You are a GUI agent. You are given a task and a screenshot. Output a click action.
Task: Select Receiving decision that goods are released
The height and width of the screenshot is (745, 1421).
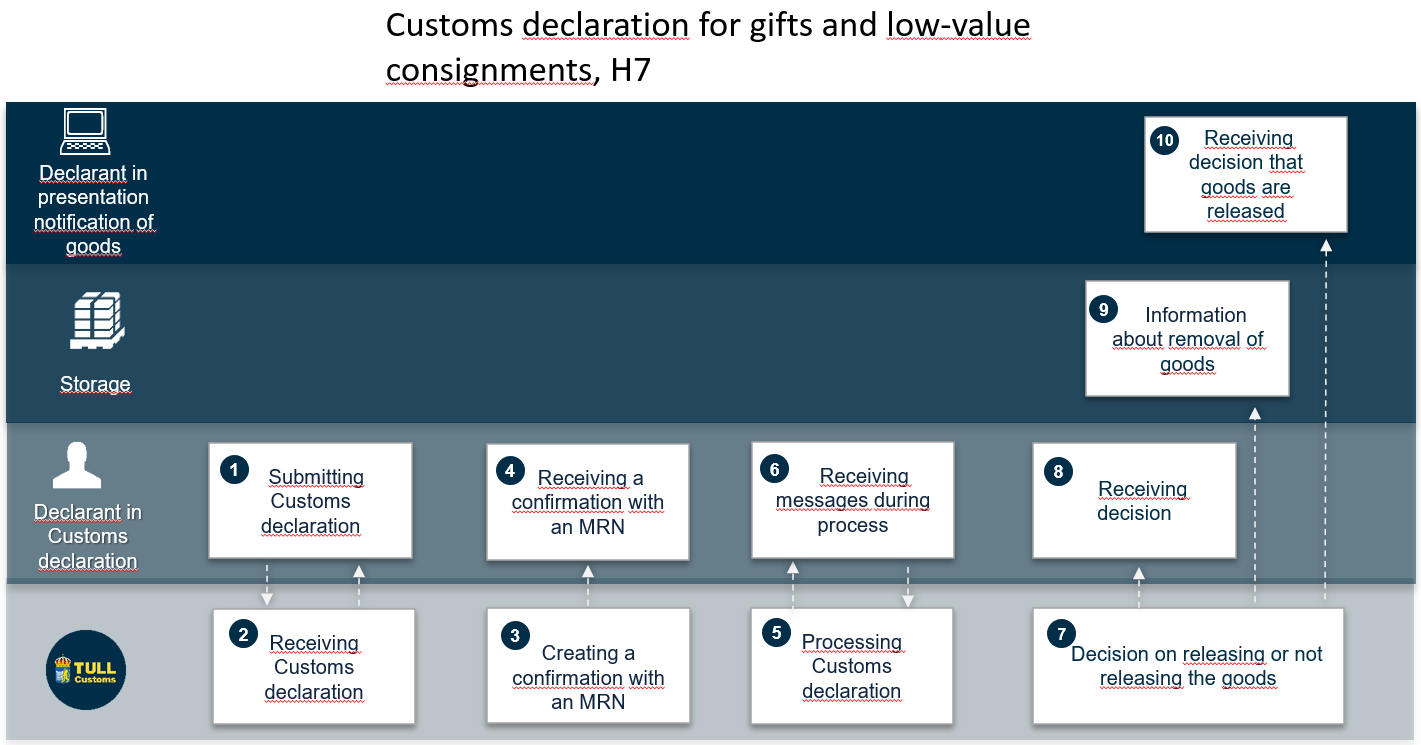coord(1246,174)
